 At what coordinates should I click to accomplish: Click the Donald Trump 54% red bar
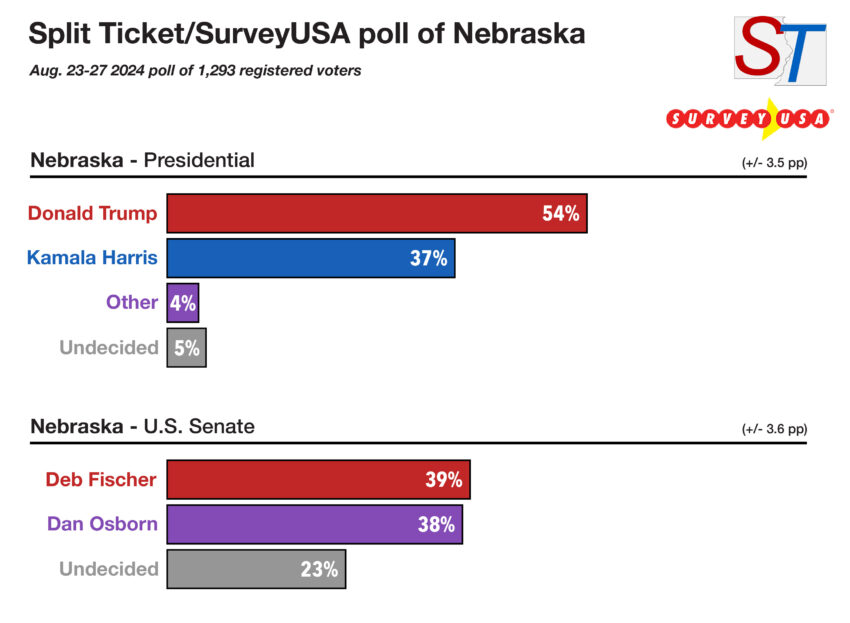[x=376, y=213]
